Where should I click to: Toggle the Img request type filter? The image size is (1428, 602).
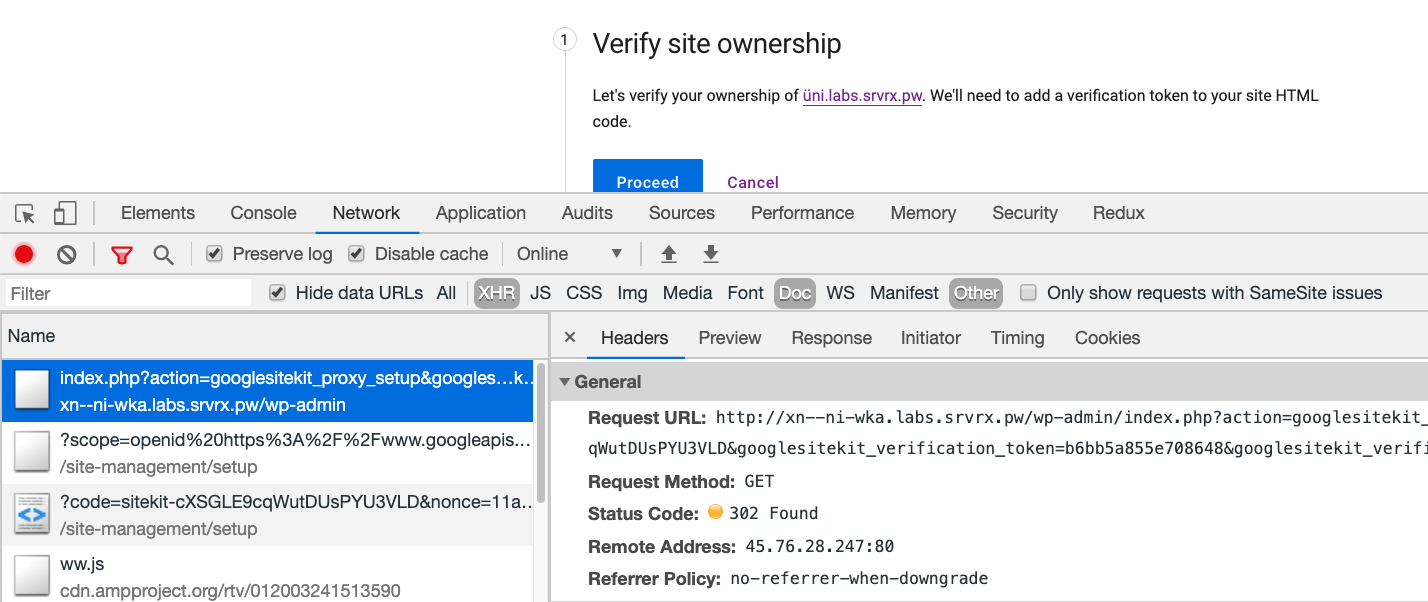coord(632,293)
